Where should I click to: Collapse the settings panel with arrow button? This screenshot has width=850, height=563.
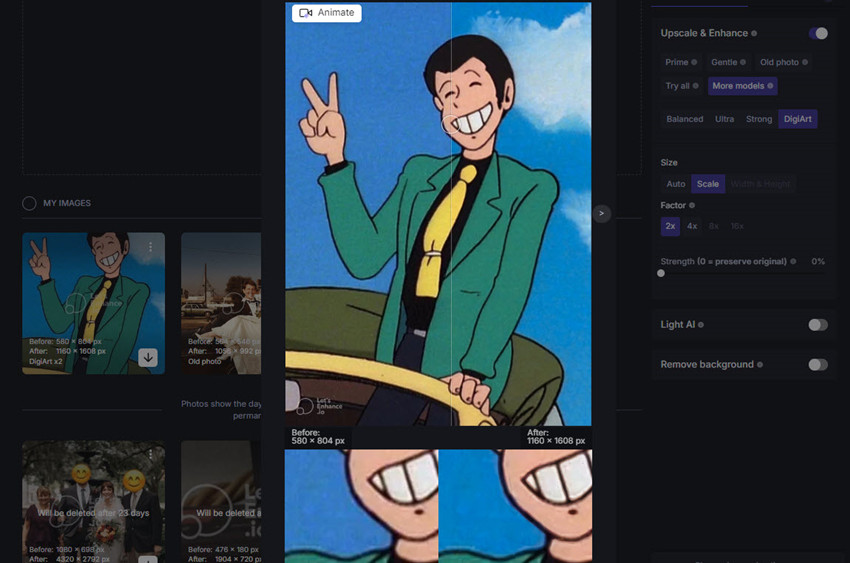click(x=601, y=213)
